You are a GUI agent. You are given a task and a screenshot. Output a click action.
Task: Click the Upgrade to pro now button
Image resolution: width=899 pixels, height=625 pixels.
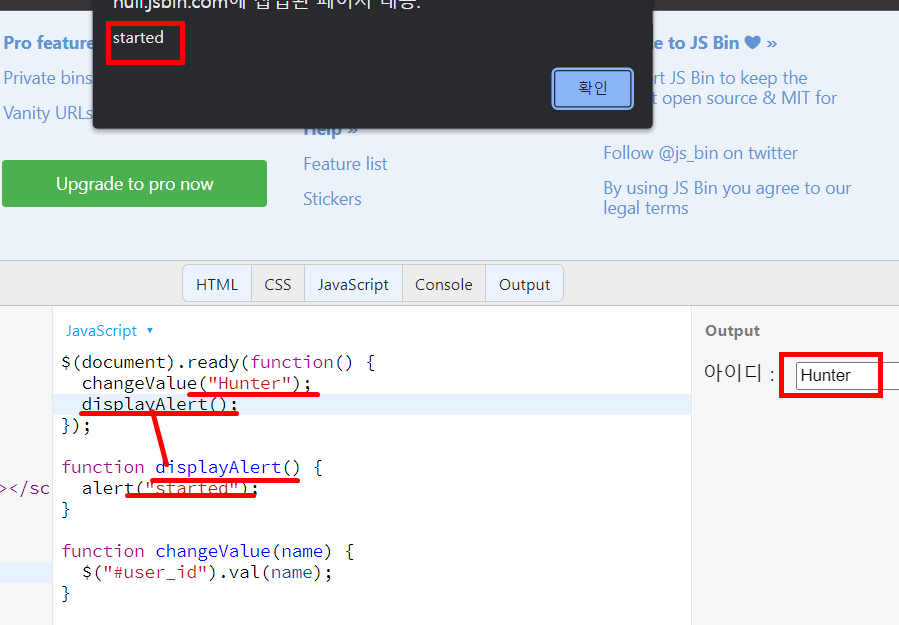(135, 183)
